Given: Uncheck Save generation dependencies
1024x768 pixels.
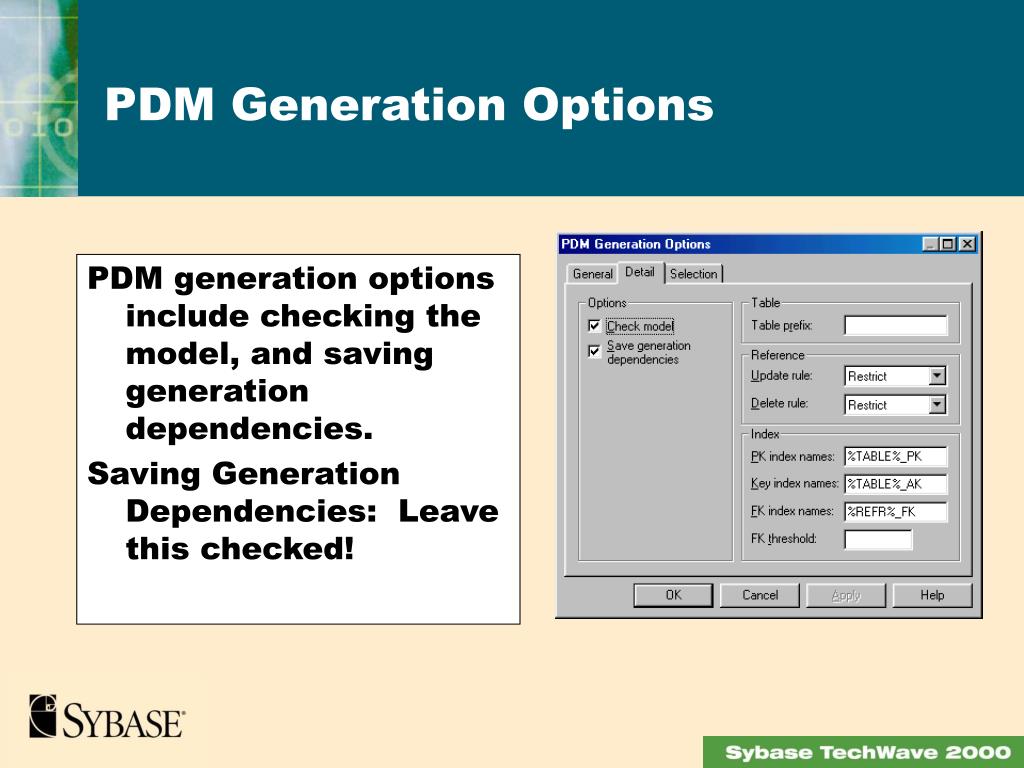Looking at the screenshot, I should pyautogui.click(x=594, y=351).
